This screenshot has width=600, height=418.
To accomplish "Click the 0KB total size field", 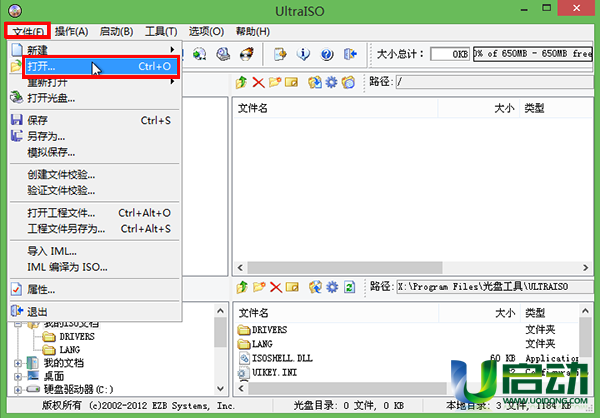I will [x=450, y=54].
